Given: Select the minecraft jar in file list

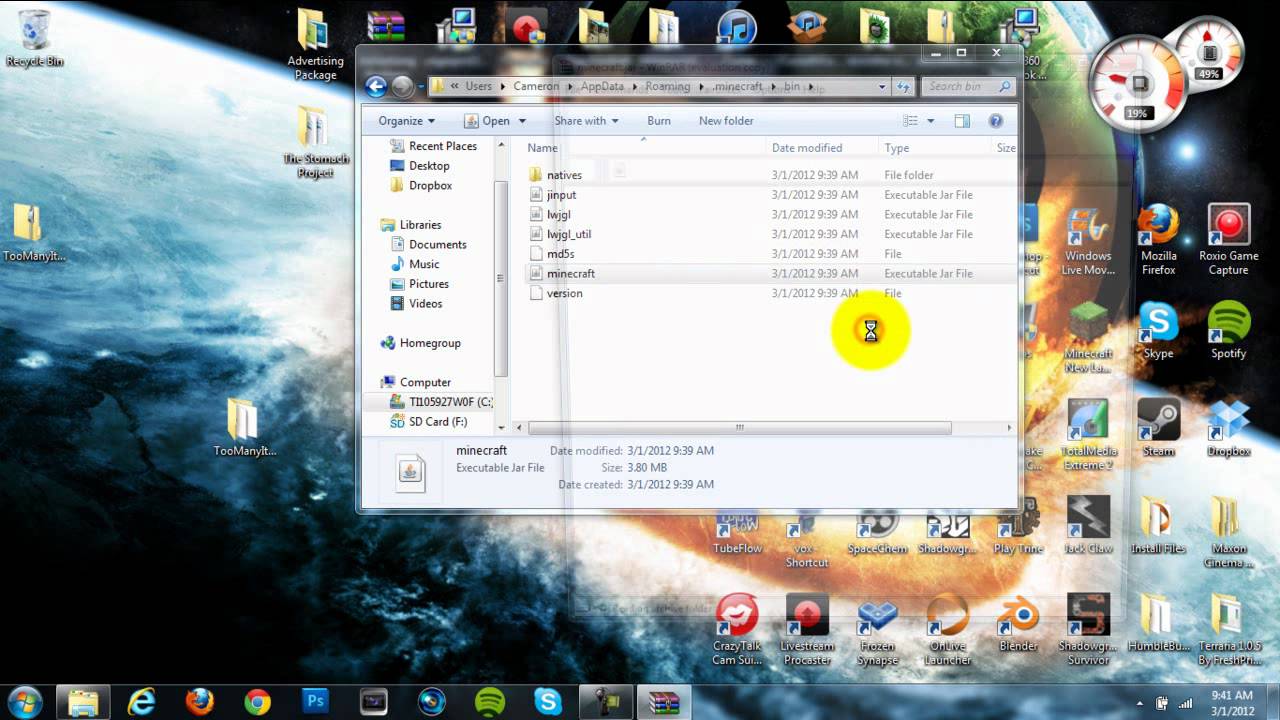Looking at the screenshot, I should 570,273.
